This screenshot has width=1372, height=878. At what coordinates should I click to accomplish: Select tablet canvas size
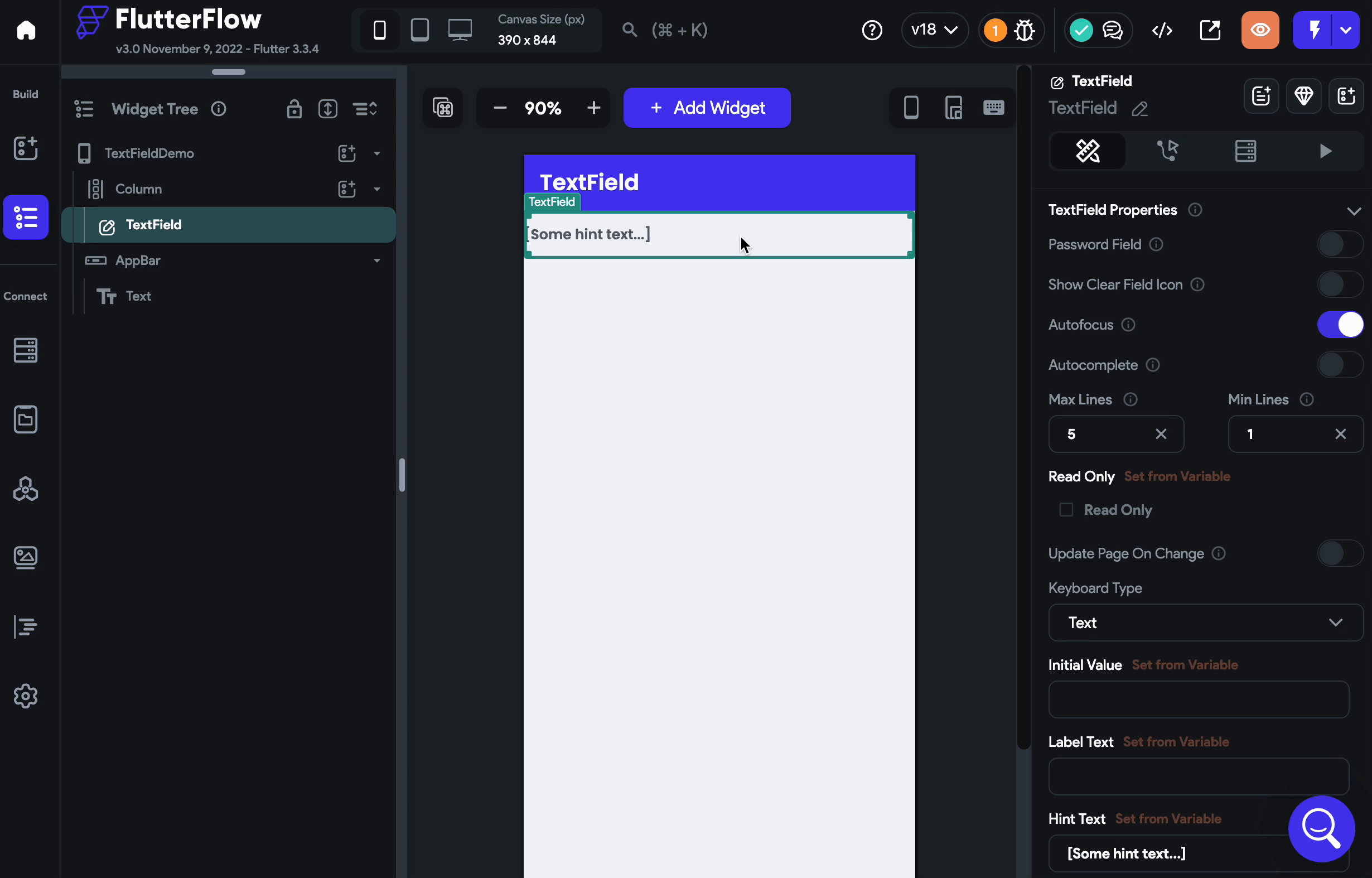(419, 30)
